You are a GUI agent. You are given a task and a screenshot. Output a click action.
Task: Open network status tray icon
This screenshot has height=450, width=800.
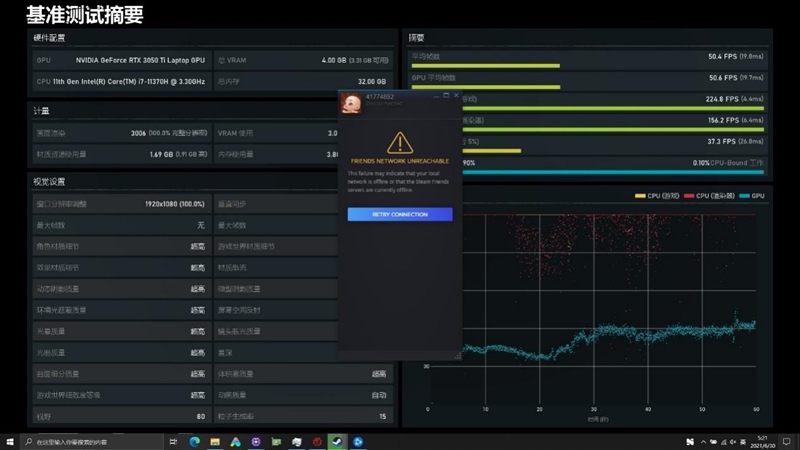pos(723,442)
